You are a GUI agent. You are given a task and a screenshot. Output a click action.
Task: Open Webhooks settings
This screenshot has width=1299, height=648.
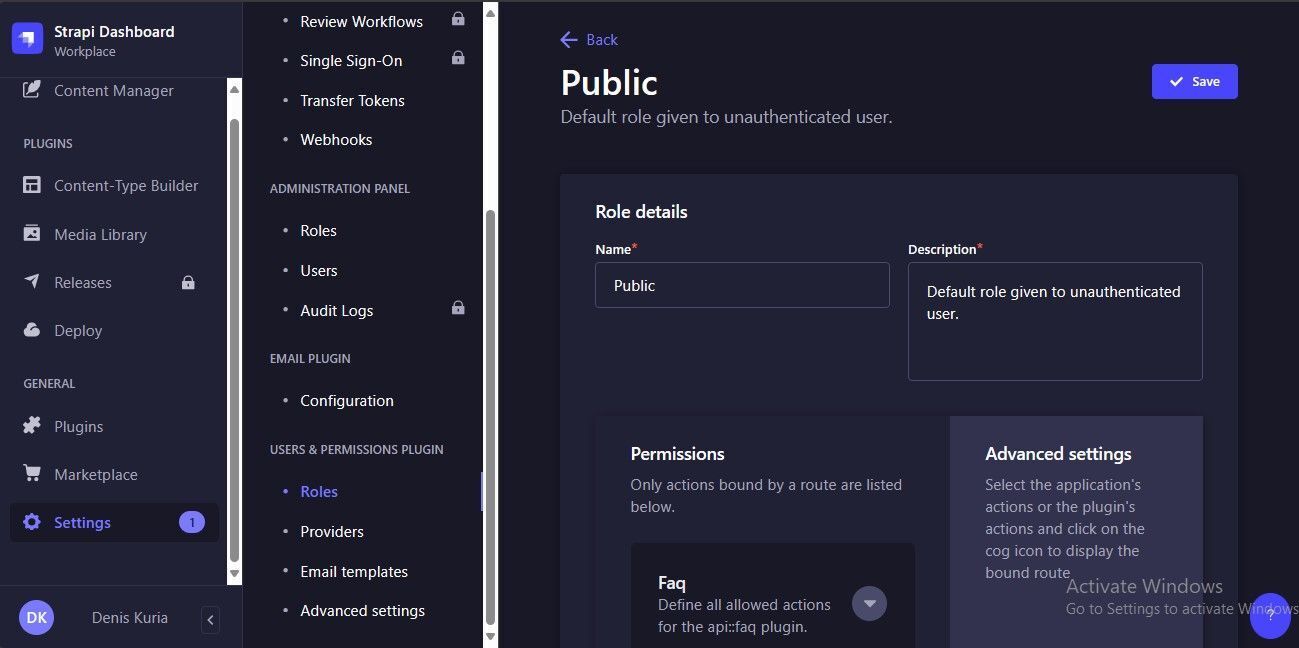coord(336,140)
